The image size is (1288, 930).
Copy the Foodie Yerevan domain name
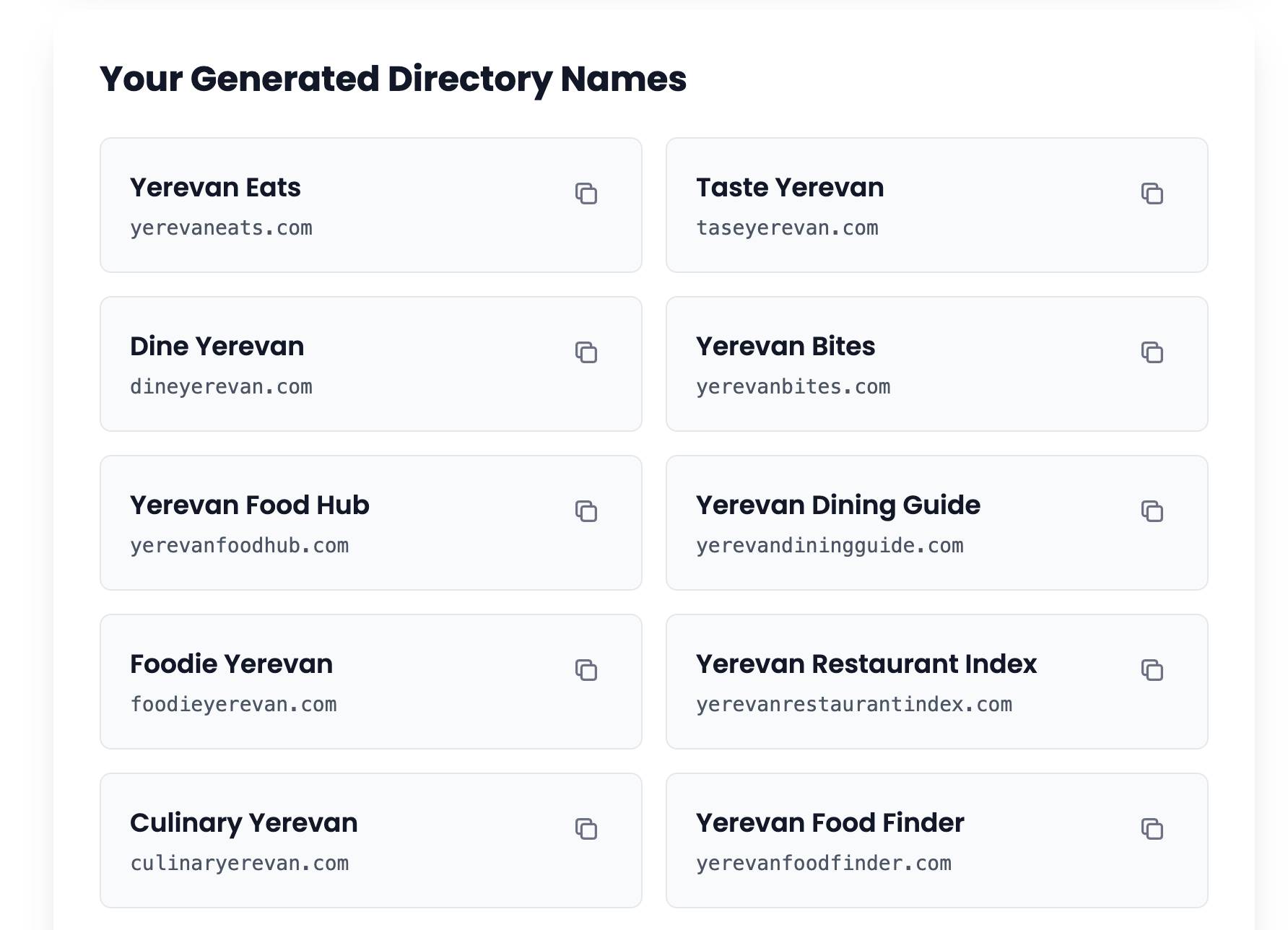(x=587, y=671)
